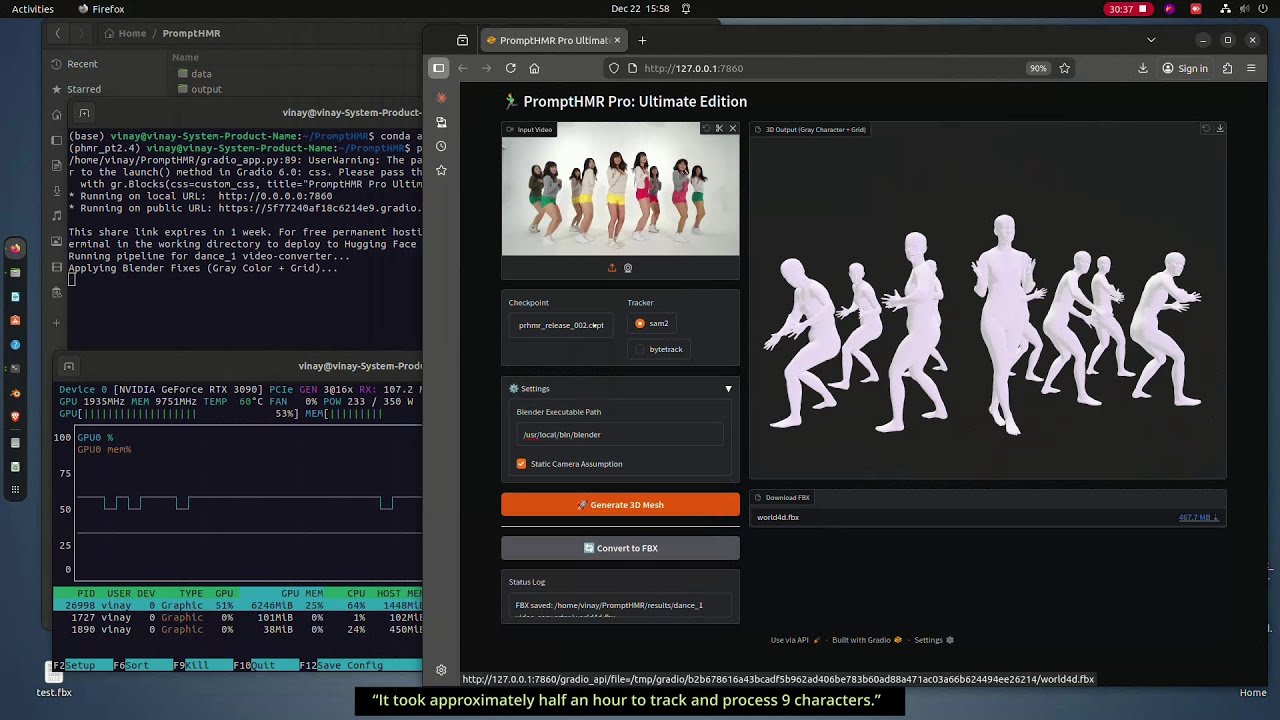Reload the PromptHMR page in Firefox
The height and width of the screenshot is (720, 1280).
[510, 68]
